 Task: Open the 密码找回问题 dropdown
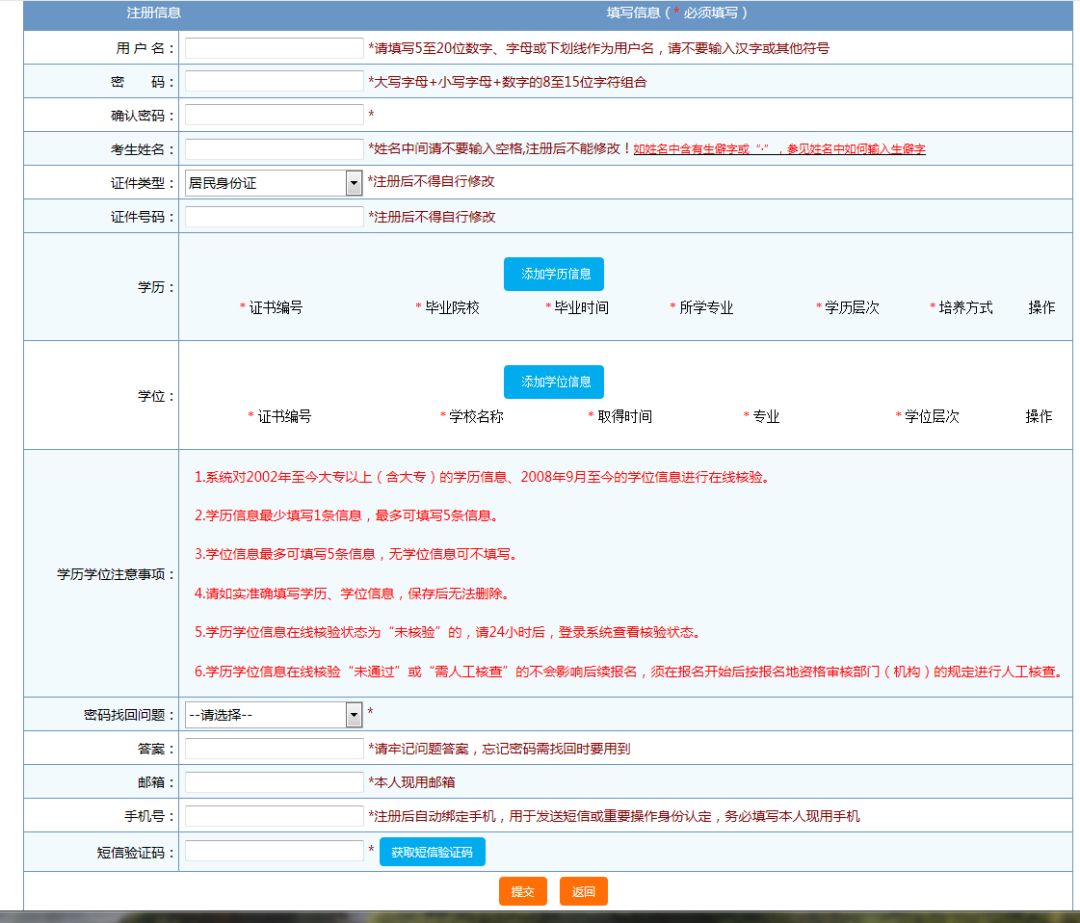pos(273,715)
